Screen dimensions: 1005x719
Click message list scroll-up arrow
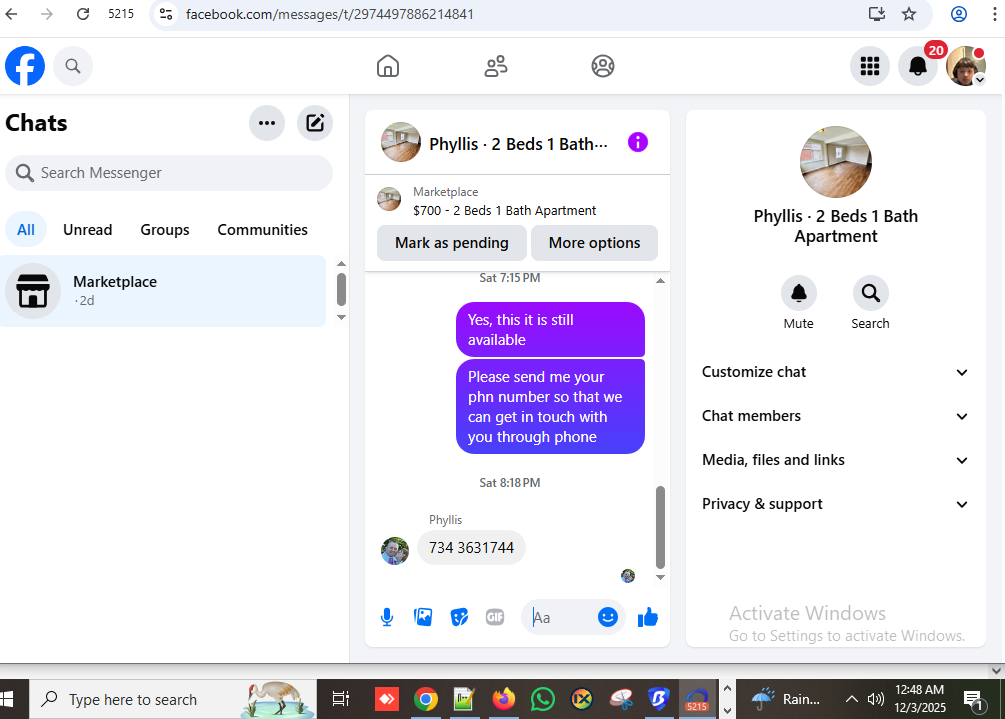pos(660,281)
